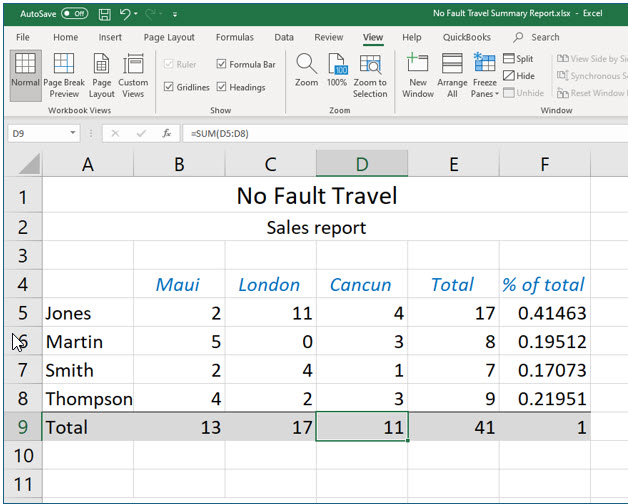Expand the Undo history dropdown arrow
The height and width of the screenshot is (504, 628).
(136, 14)
